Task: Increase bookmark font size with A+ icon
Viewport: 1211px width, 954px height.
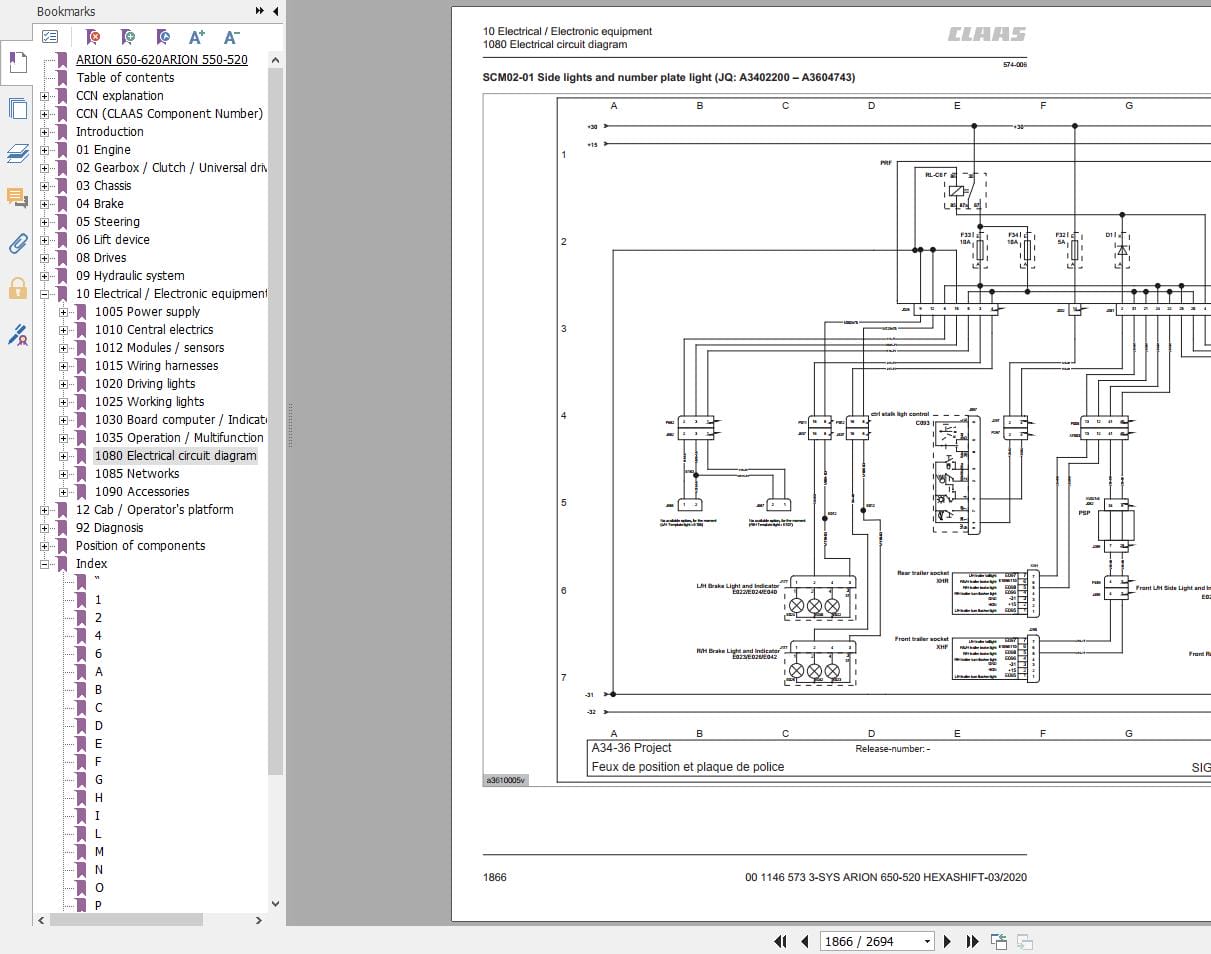Action: (x=197, y=37)
